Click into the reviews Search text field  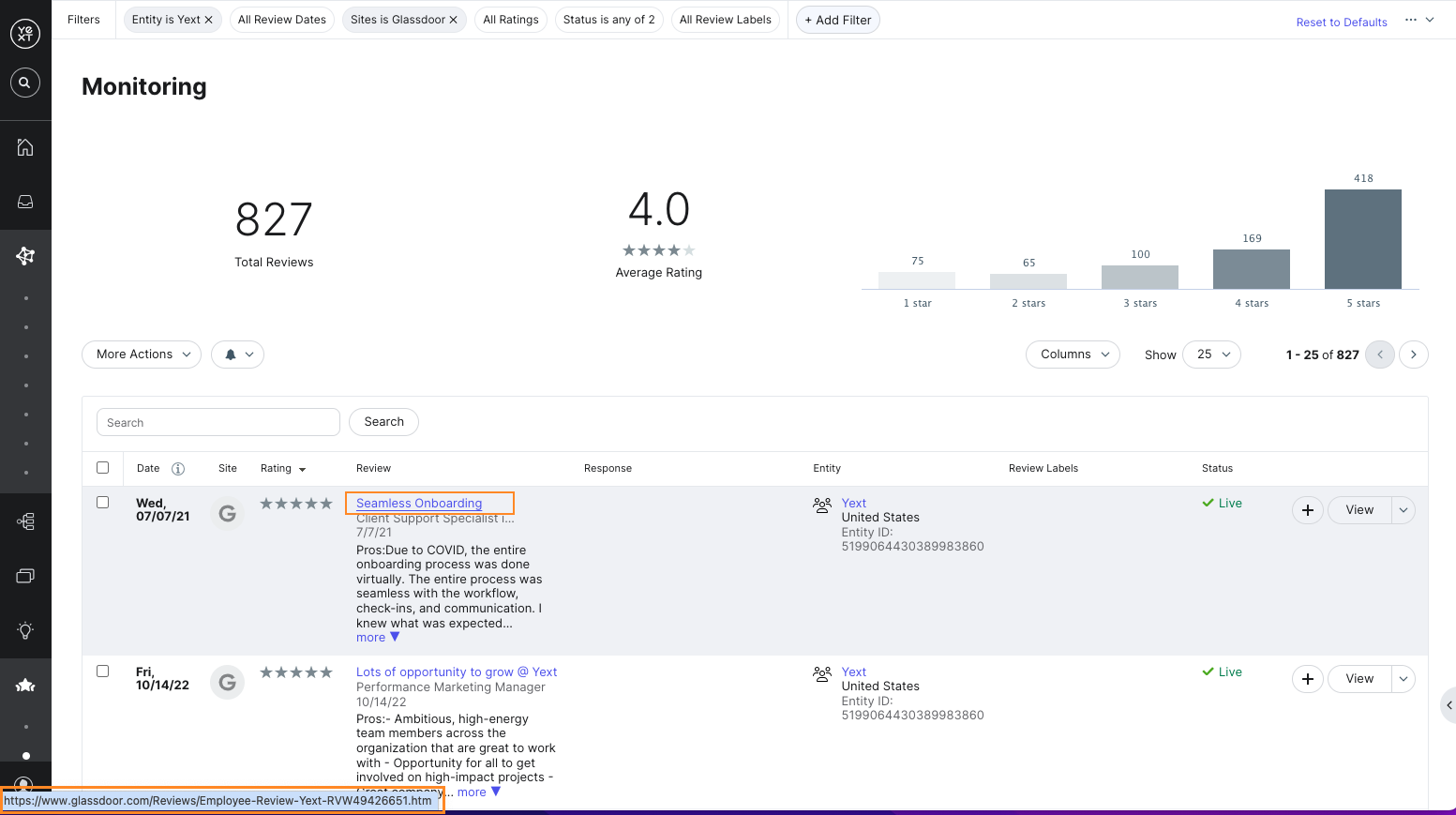pos(218,423)
